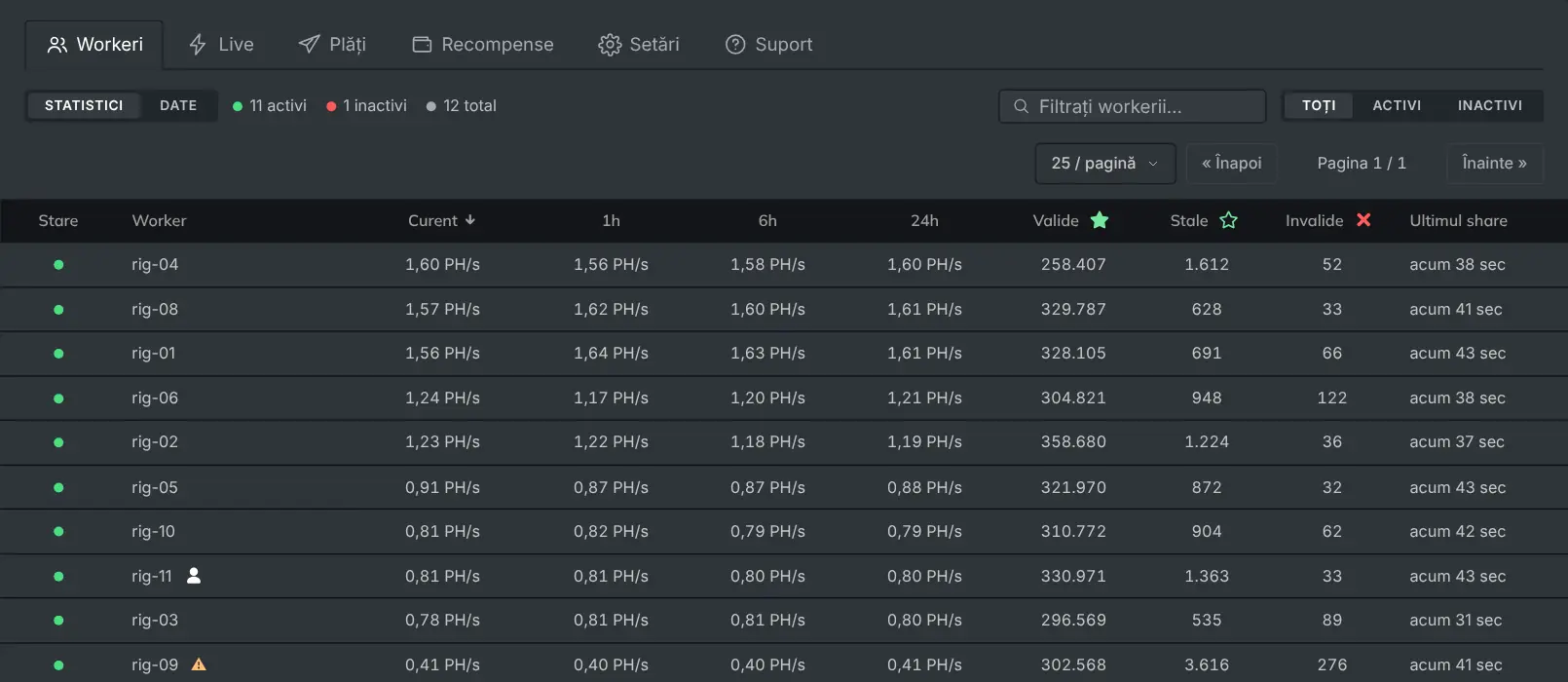Click the Invalide red X icon

[1363, 220]
